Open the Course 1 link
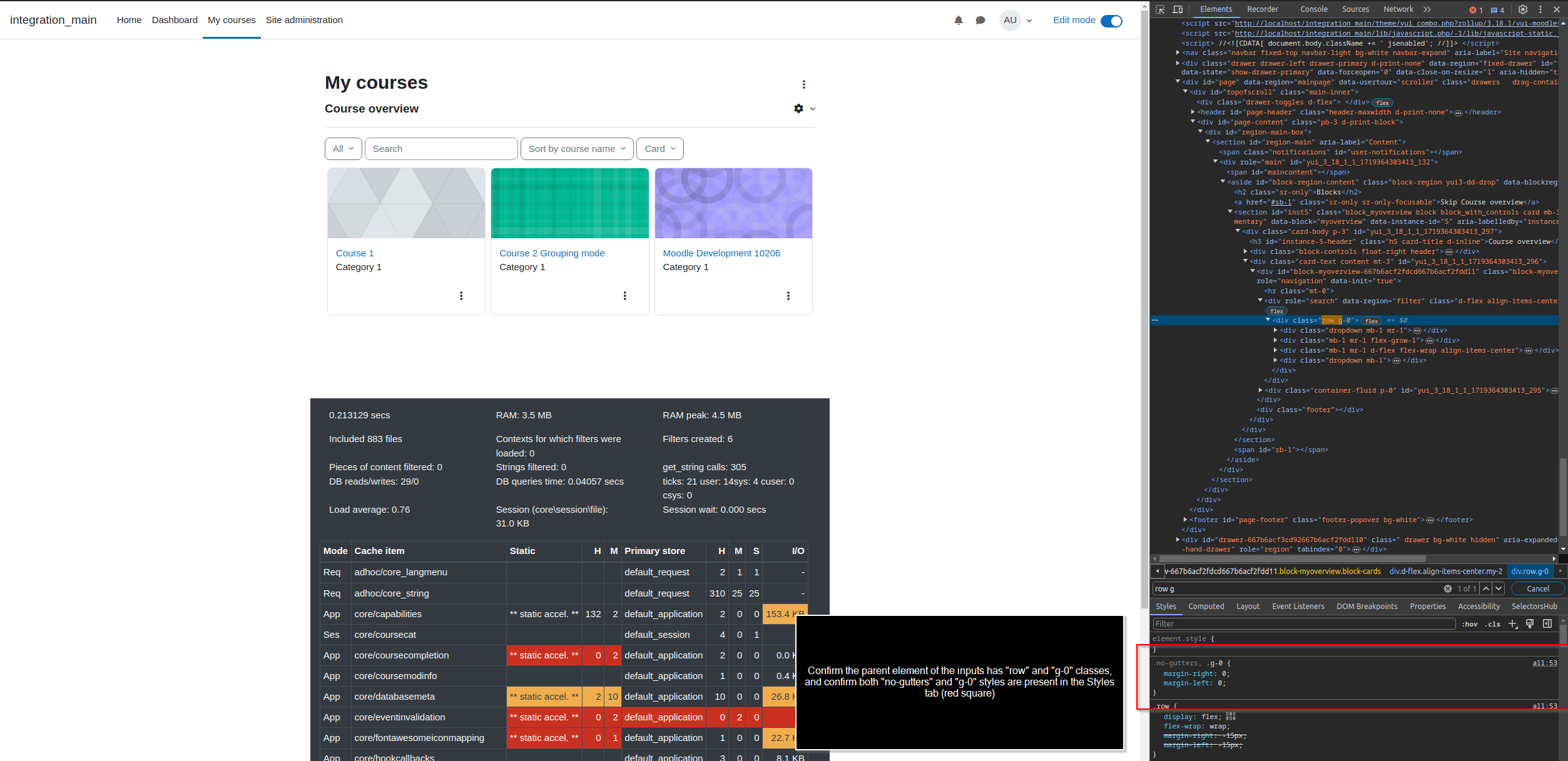 [355, 253]
